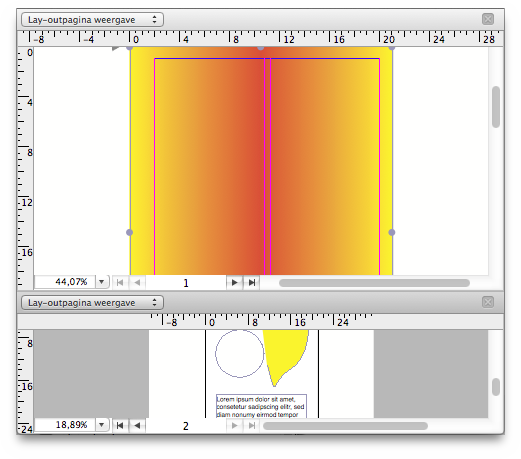Open bottom Lay-outpagina weergave dropdown
The width and height of the screenshot is (521, 459).
pyautogui.click(x=92, y=303)
